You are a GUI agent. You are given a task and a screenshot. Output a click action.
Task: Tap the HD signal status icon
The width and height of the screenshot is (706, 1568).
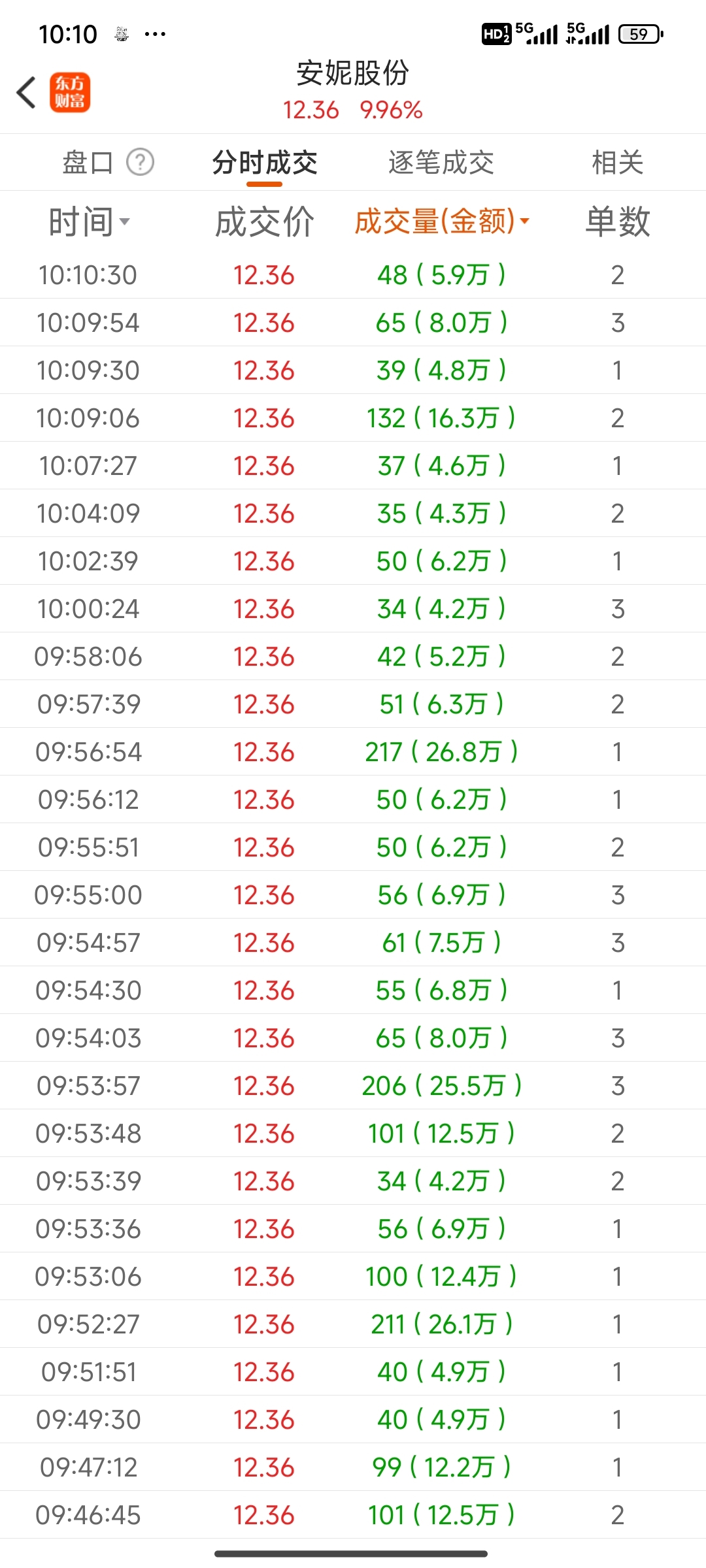tap(496, 34)
